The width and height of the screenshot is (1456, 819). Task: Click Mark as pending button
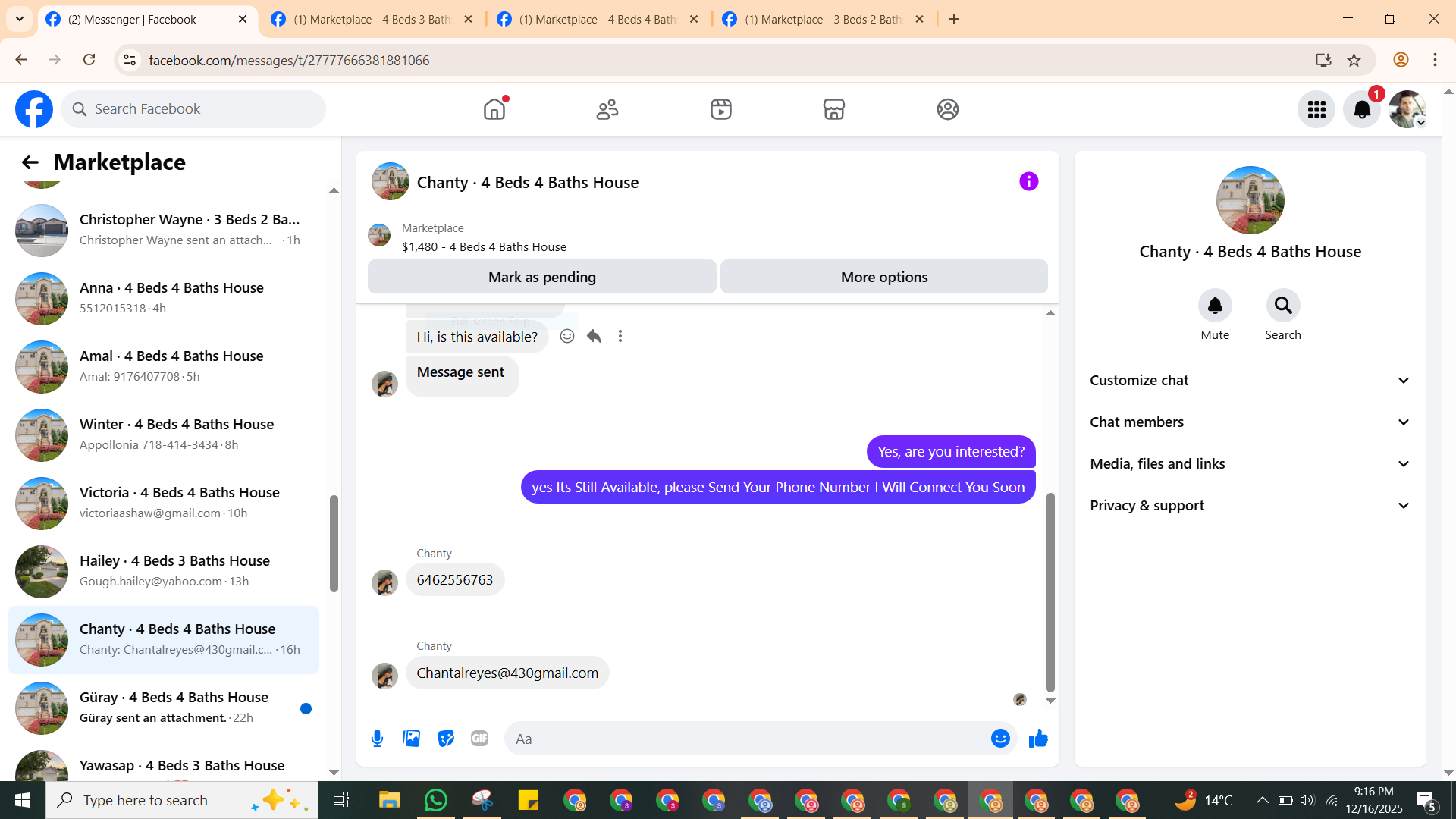click(x=542, y=277)
